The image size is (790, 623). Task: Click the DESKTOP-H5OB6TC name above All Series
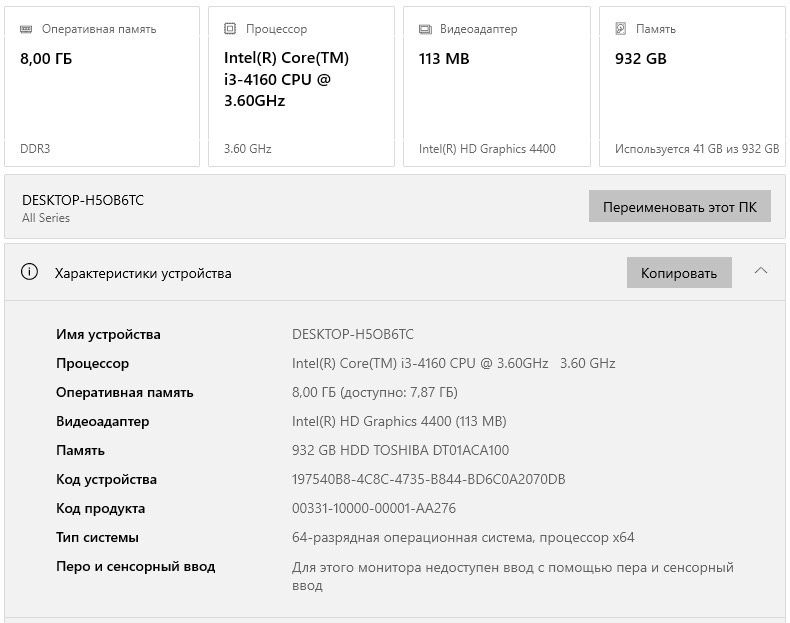click(83, 200)
